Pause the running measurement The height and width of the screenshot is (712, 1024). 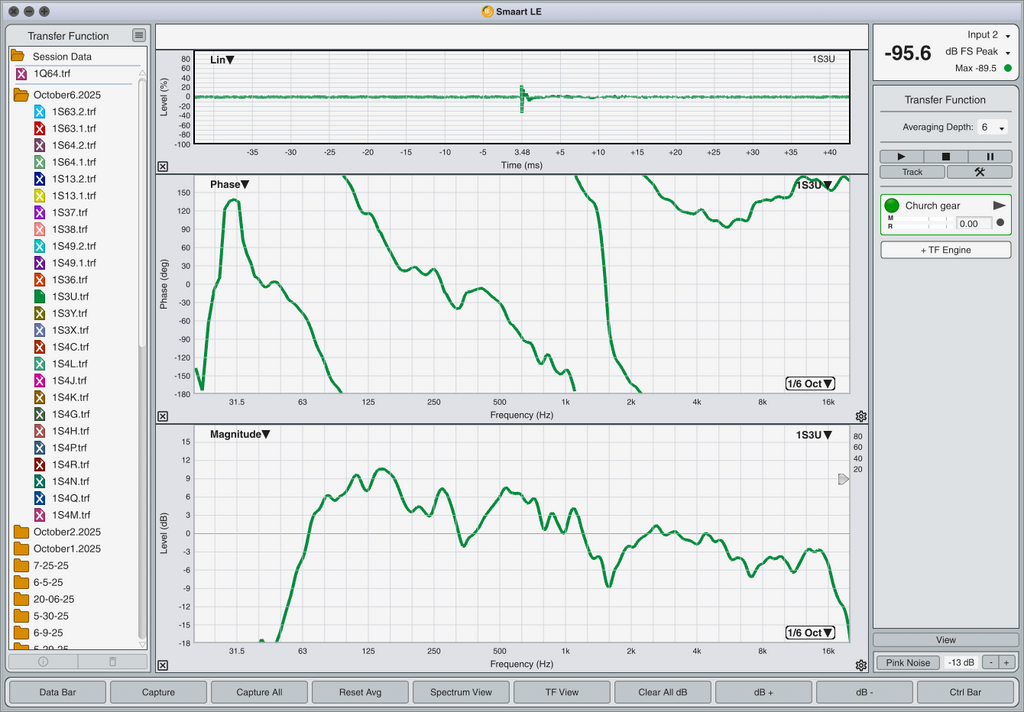coord(990,157)
